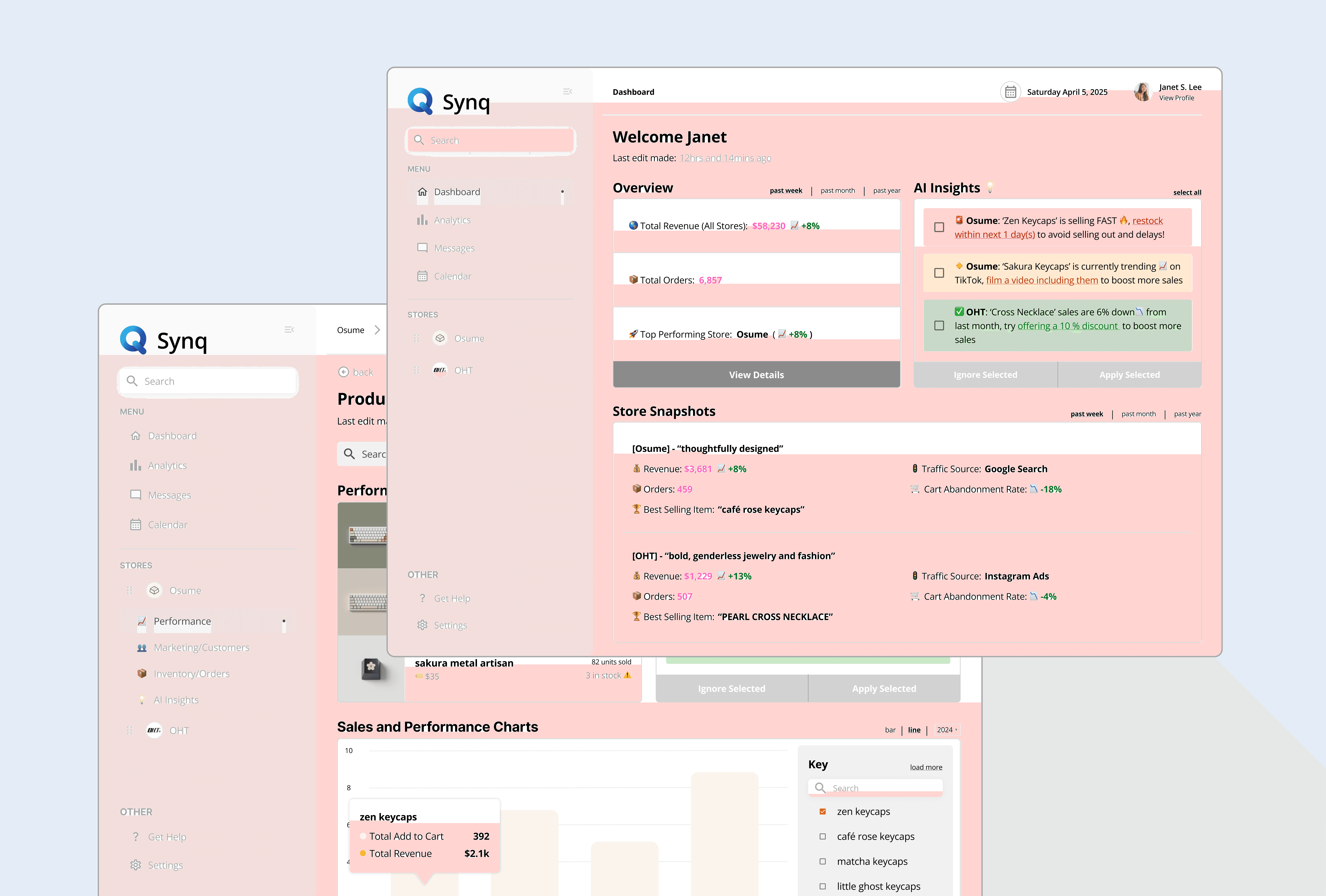Switch Overview to past month
Image resolution: width=1326 pixels, height=896 pixels.
(838, 190)
